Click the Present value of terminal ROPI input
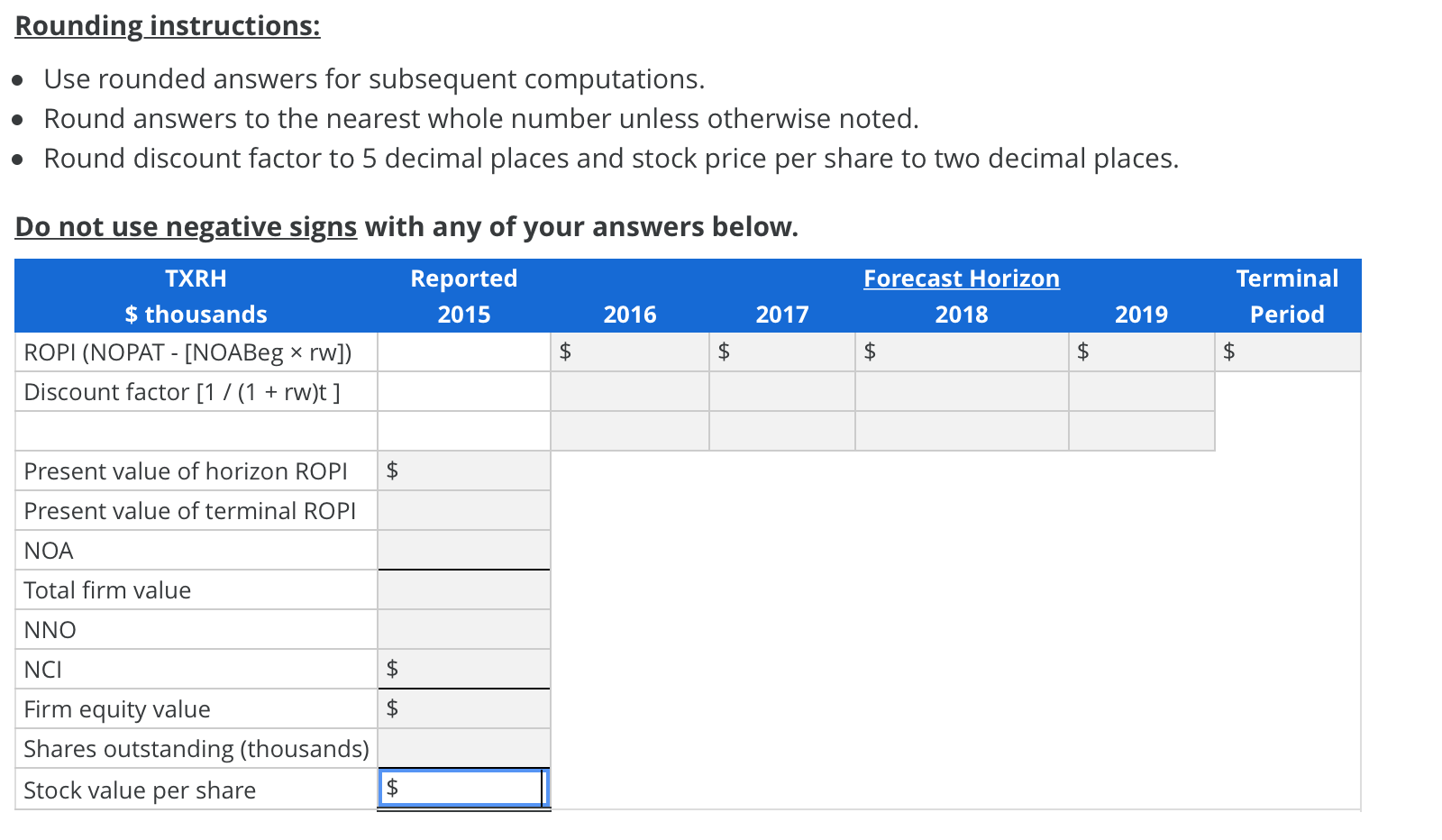This screenshot has width=1442, height=840. click(464, 511)
